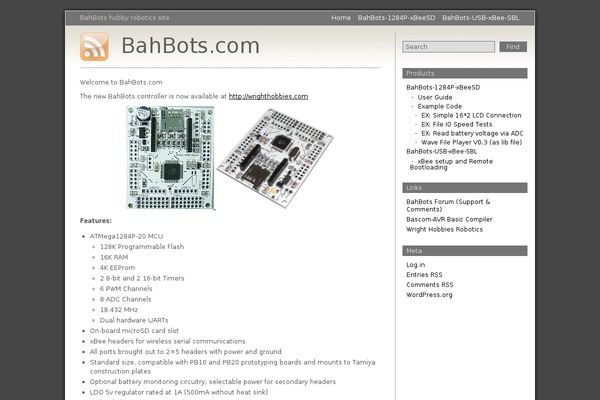This screenshot has height=400, width=600.
Task: Open Wright Hobbies Robotics link
Action: (445, 229)
